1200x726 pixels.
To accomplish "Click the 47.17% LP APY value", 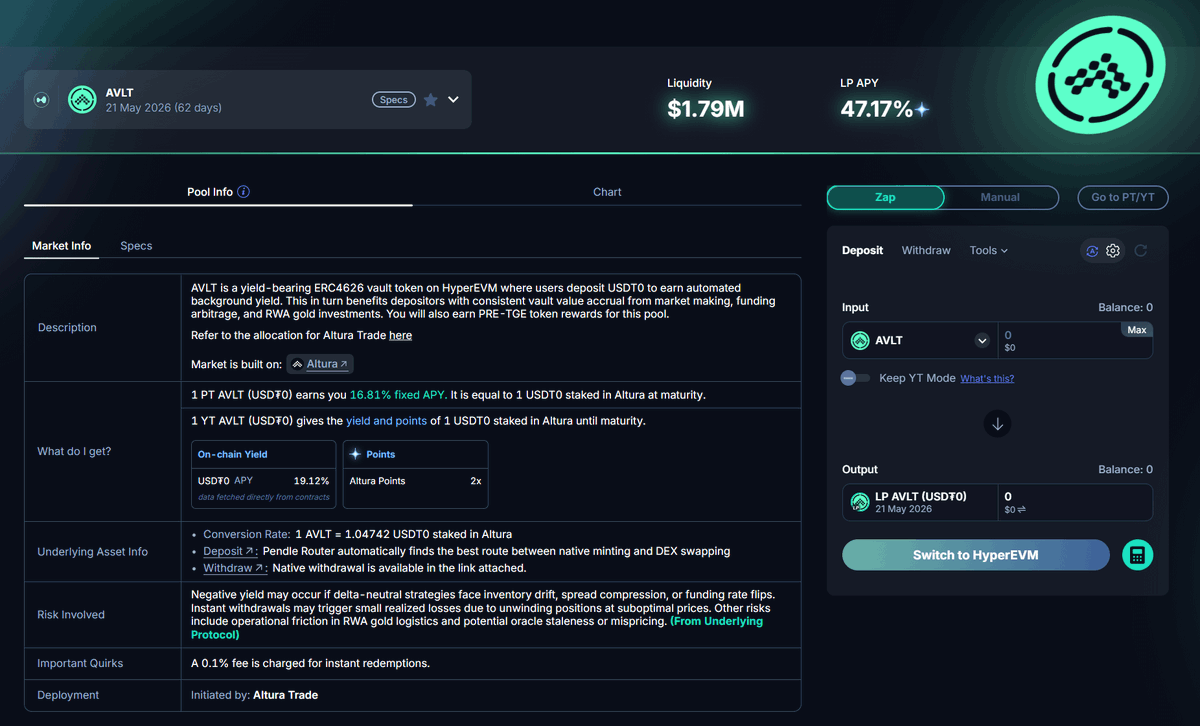I will click(x=876, y=109).
